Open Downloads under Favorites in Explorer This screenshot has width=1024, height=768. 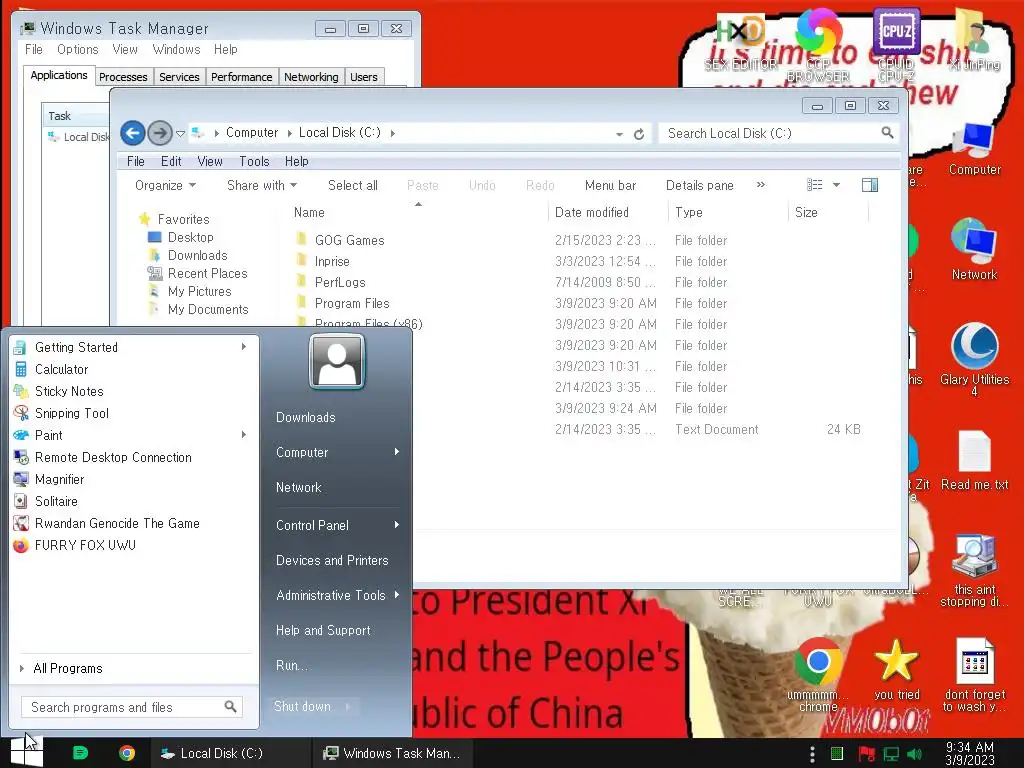[197, 255]
